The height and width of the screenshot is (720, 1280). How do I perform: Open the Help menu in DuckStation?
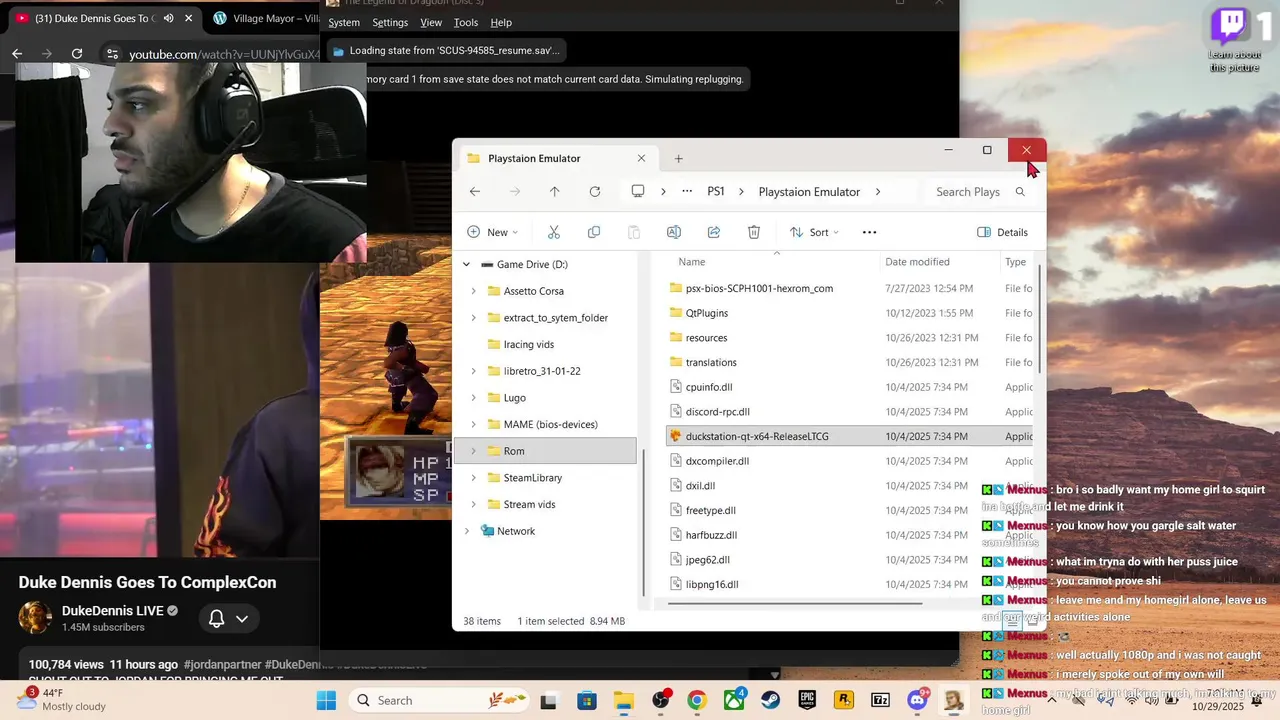tap(501, 23)
